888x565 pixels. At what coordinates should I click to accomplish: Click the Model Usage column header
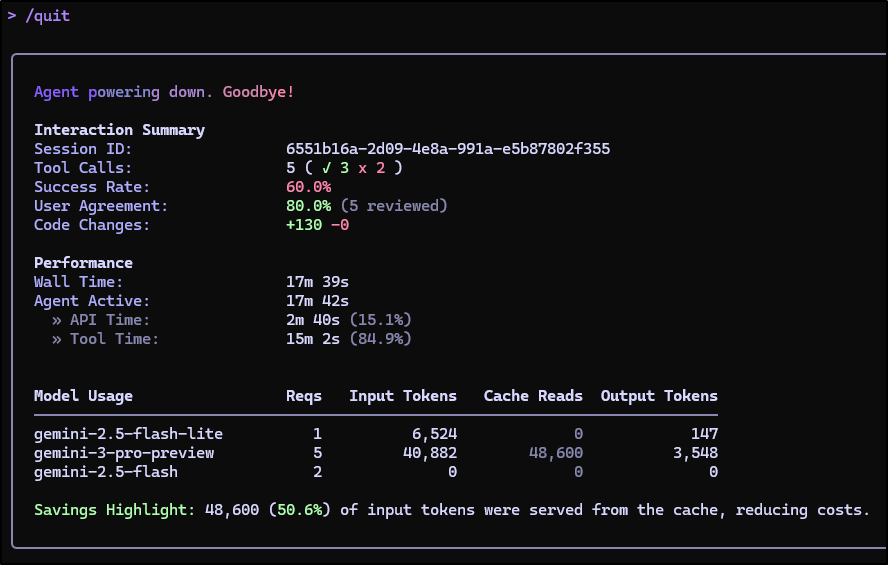tap(83, 396)
